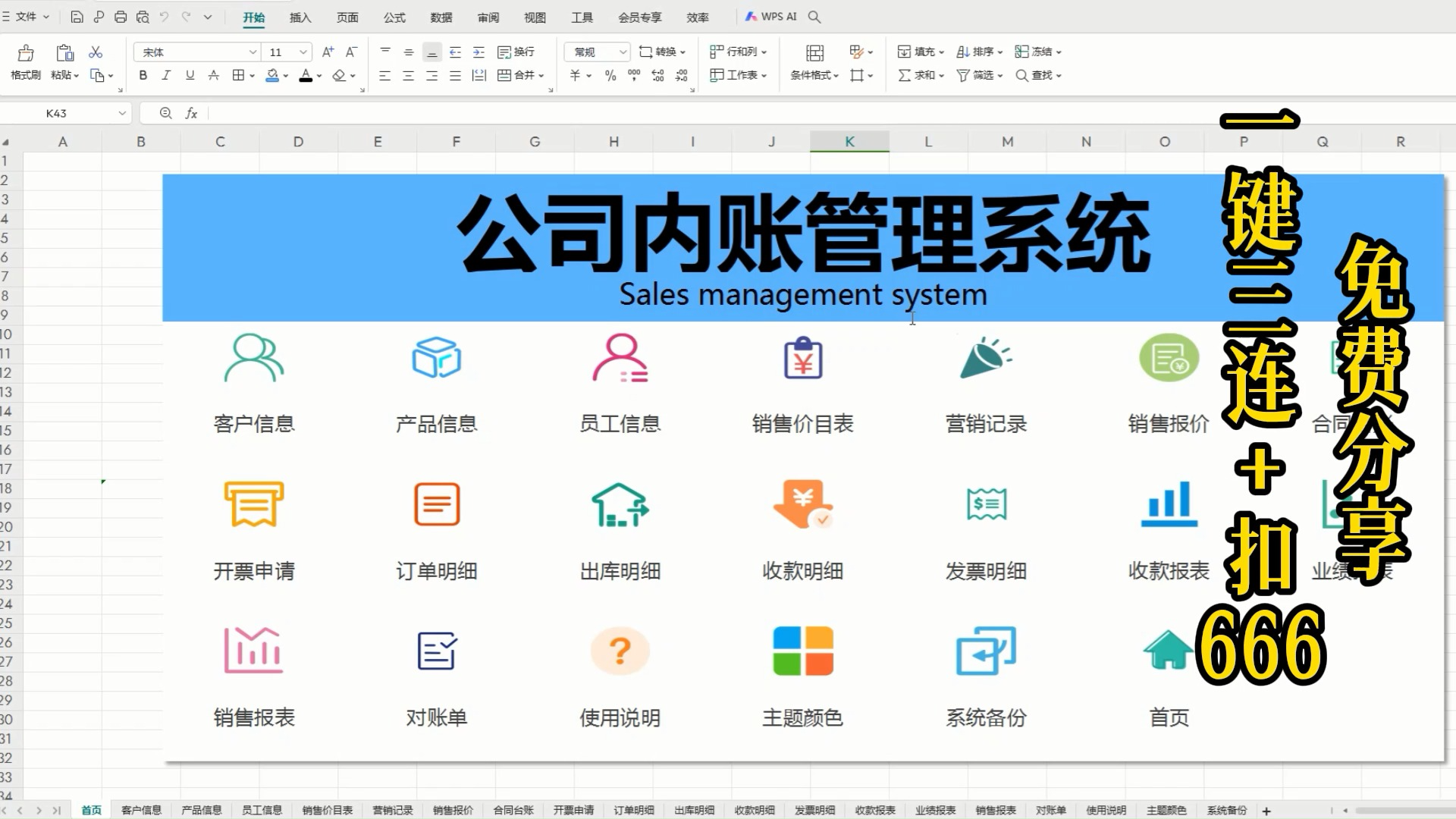Open the 营销记录 marketing icon
The width and height of the screenshot is (1456, 819).
coord(986,357)
